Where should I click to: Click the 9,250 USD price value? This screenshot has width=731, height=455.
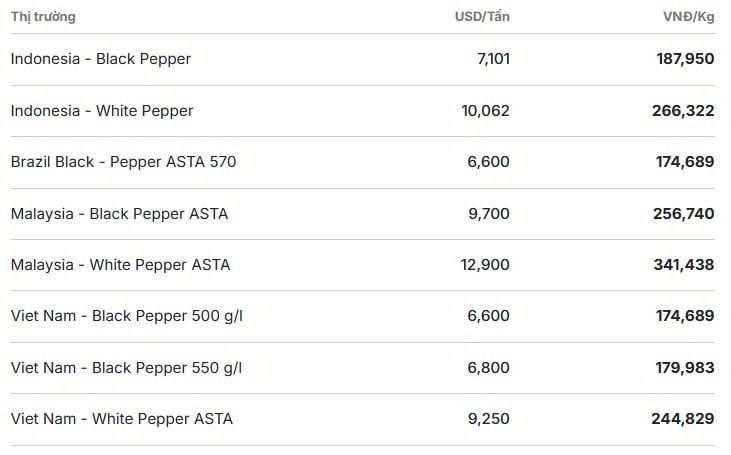489,419
